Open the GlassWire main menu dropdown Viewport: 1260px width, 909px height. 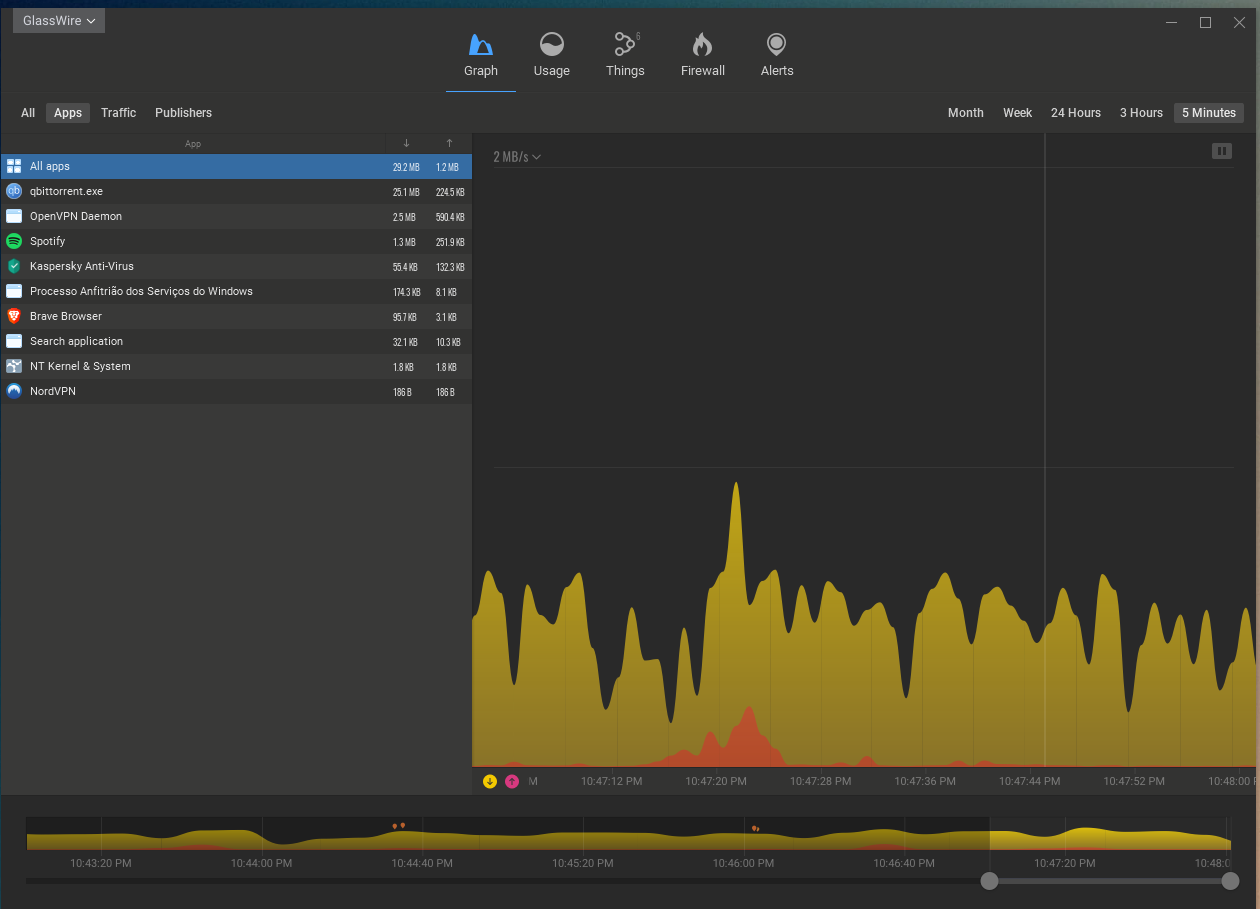tap(59, 21)
